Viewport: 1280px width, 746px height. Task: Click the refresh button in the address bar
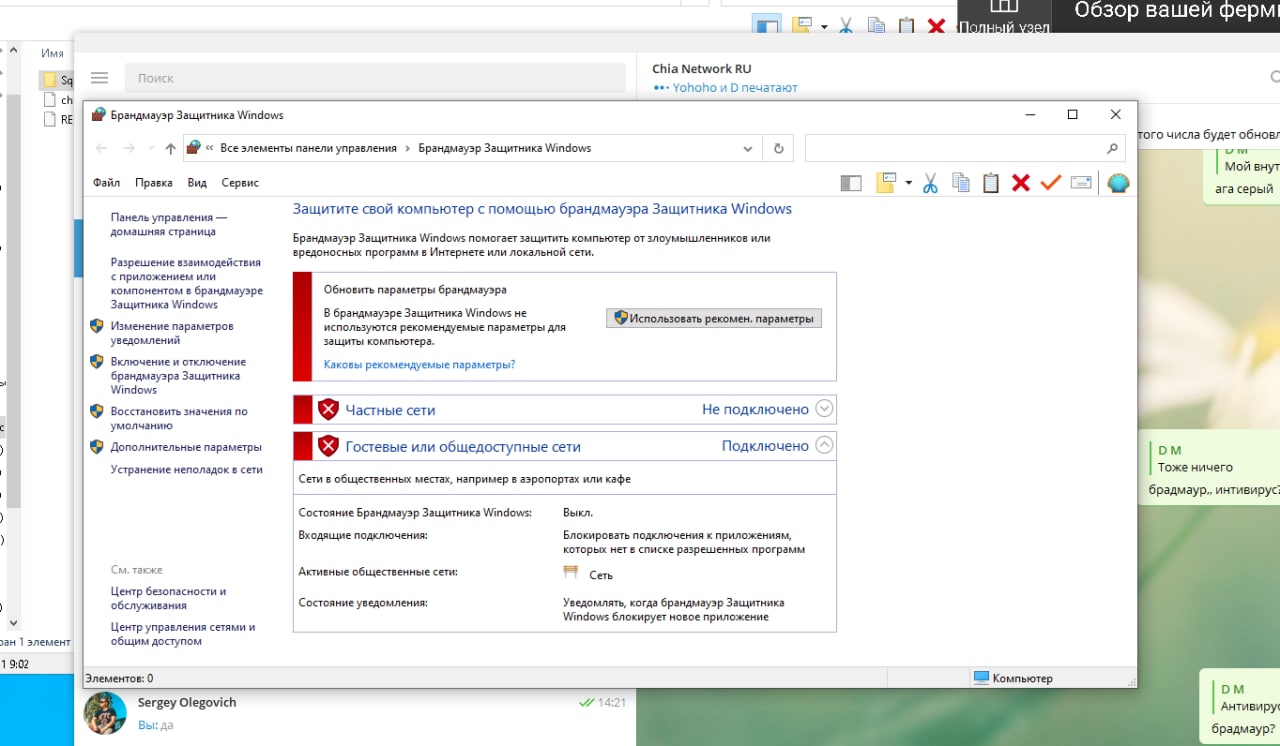click(779, 148)
